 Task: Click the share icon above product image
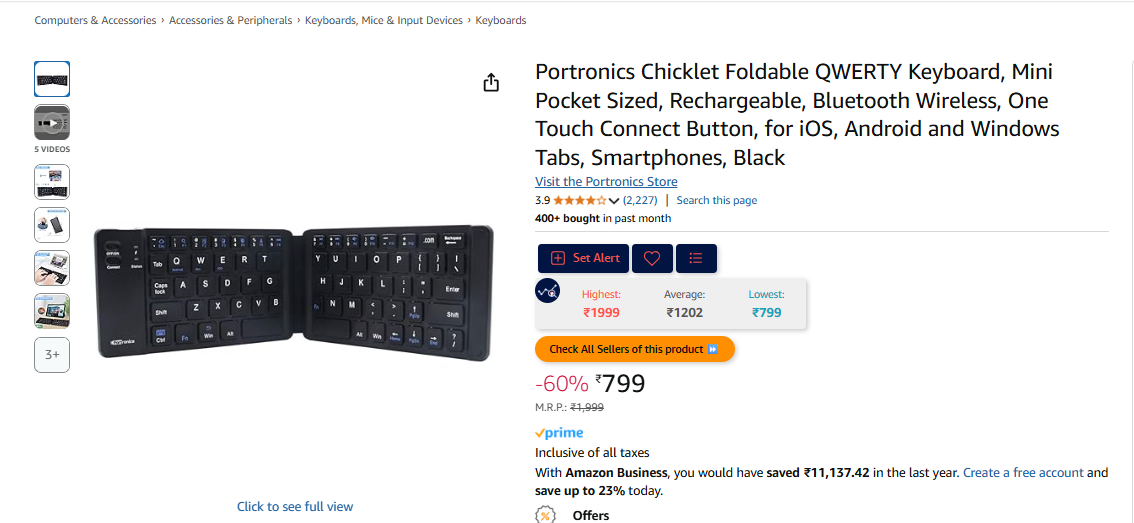[x=491, y=82]
